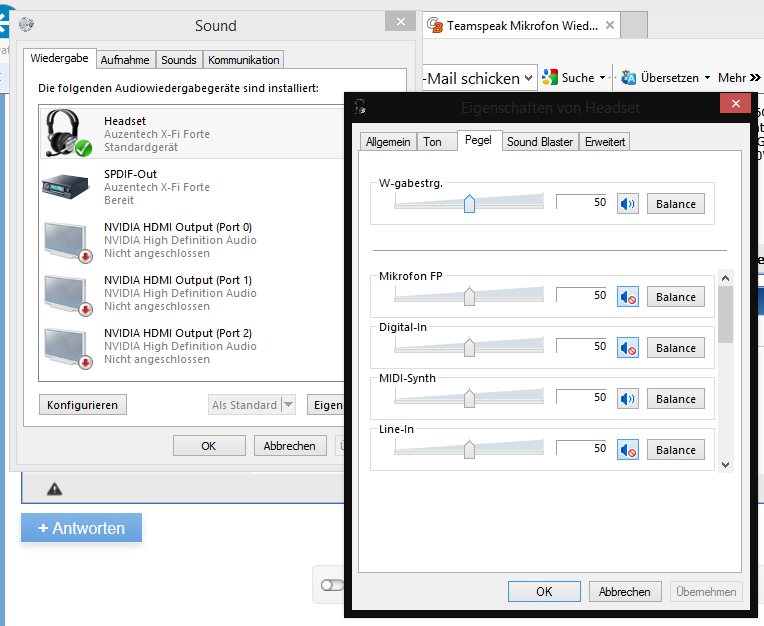Open the Mail schicken dropdown
Screen dimensions: 764x626
528,78
